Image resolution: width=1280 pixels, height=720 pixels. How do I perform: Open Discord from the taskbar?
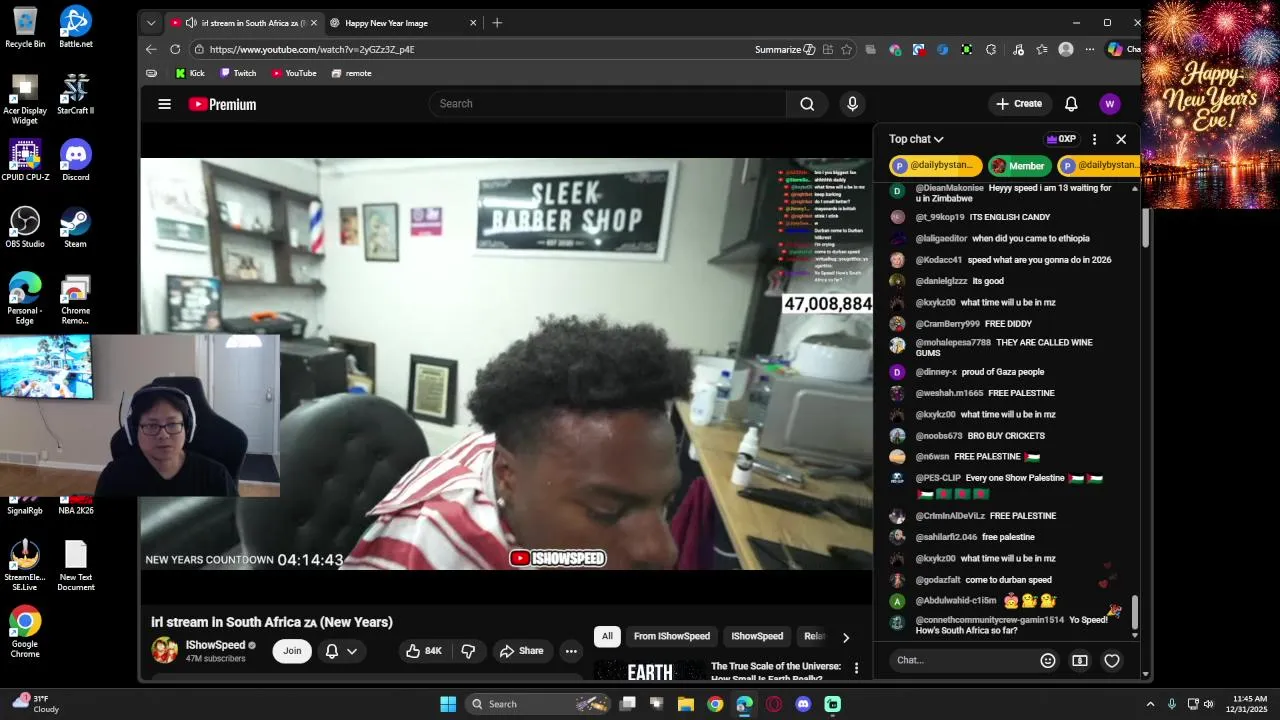[803, 704]
